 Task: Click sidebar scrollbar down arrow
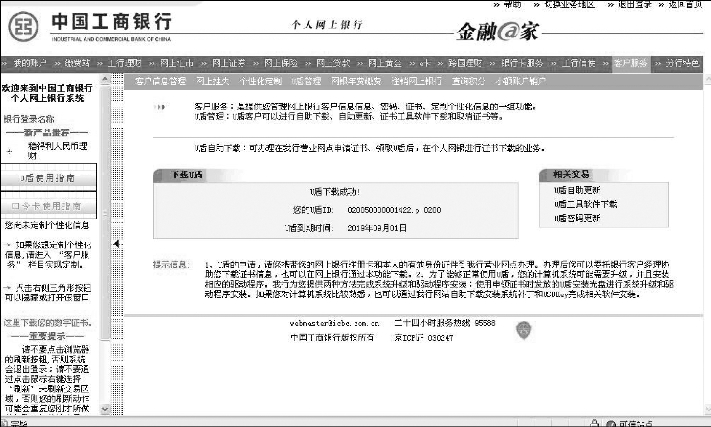(105, 409)
